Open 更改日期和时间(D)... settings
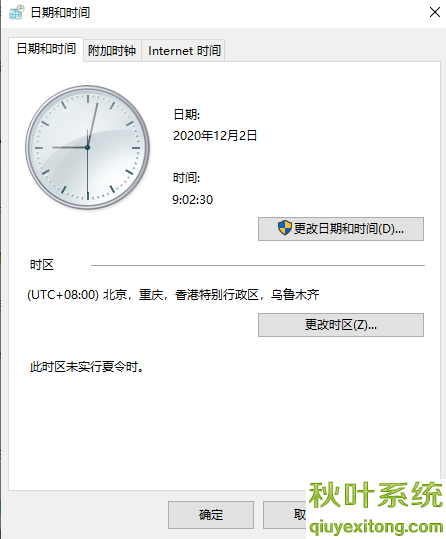 click(341, 229)
